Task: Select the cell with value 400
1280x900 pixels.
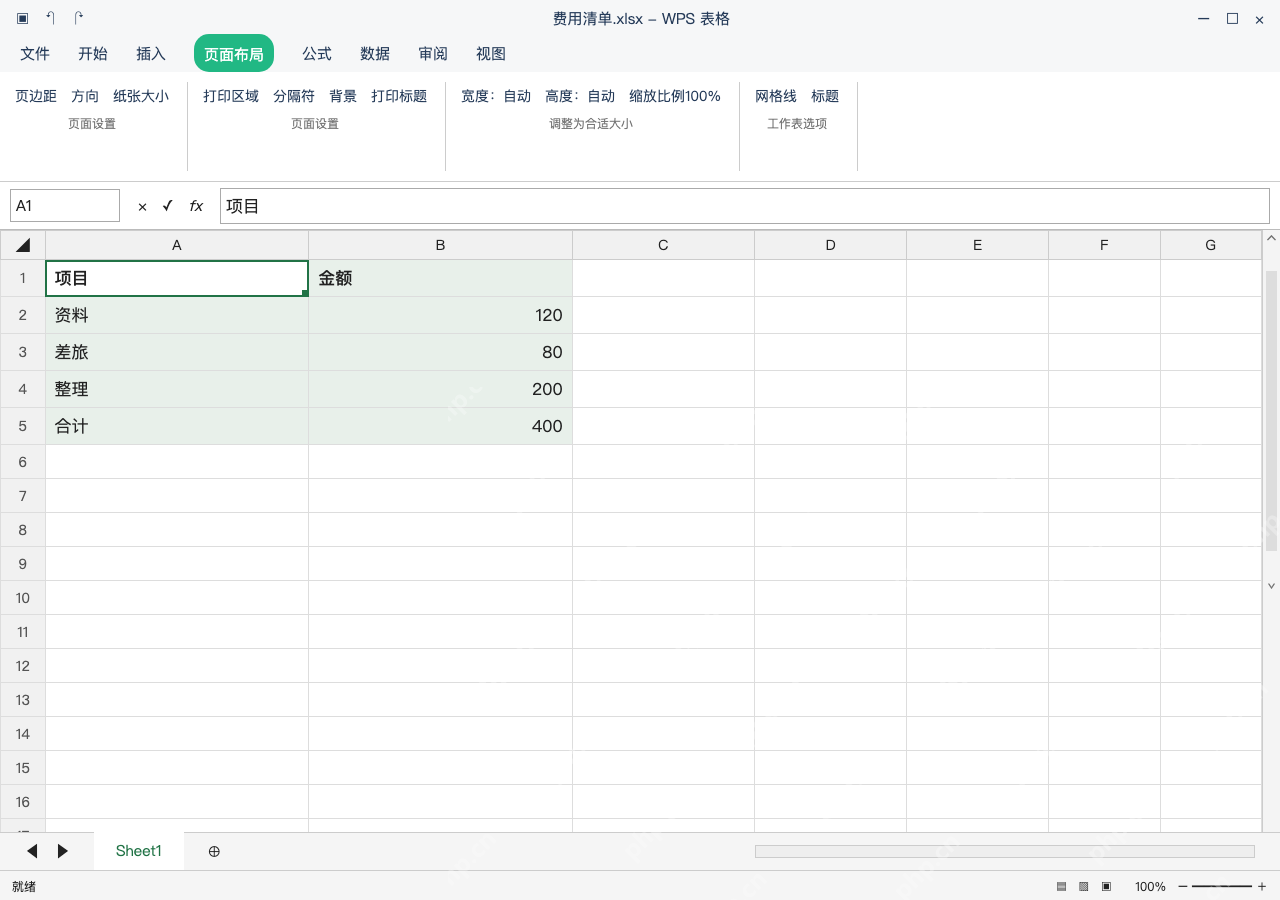Action: point(440,426)
